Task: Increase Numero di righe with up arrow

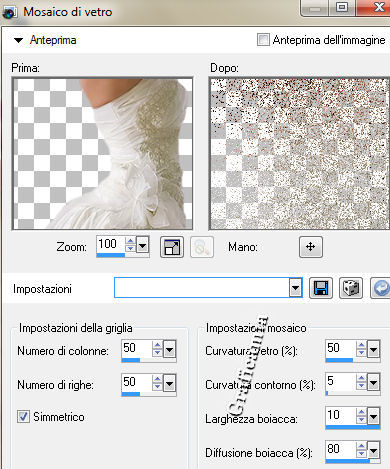Action: pos(157,379)
